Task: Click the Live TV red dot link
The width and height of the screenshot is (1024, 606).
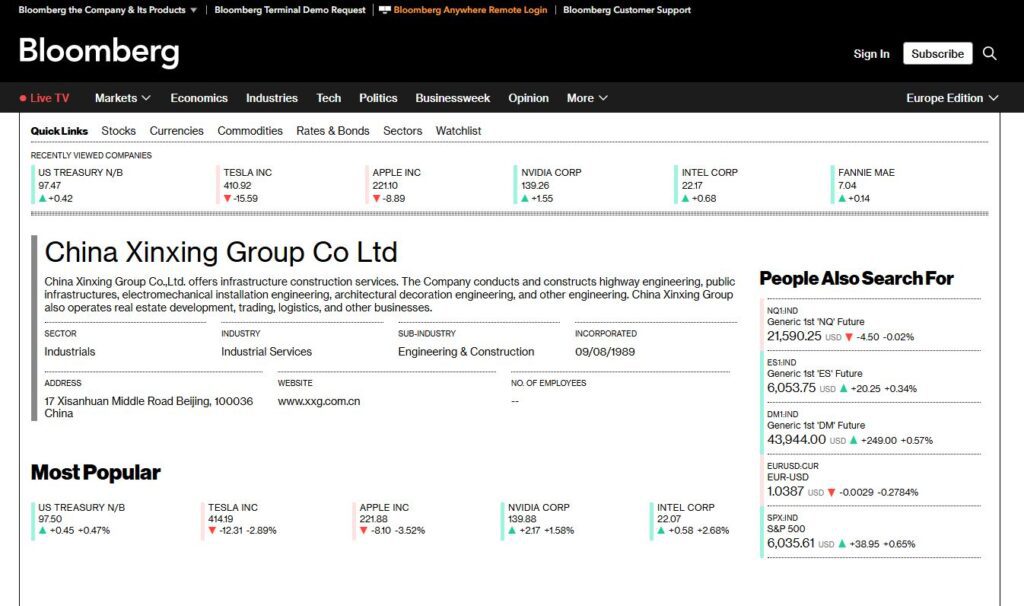Action: 45,98
